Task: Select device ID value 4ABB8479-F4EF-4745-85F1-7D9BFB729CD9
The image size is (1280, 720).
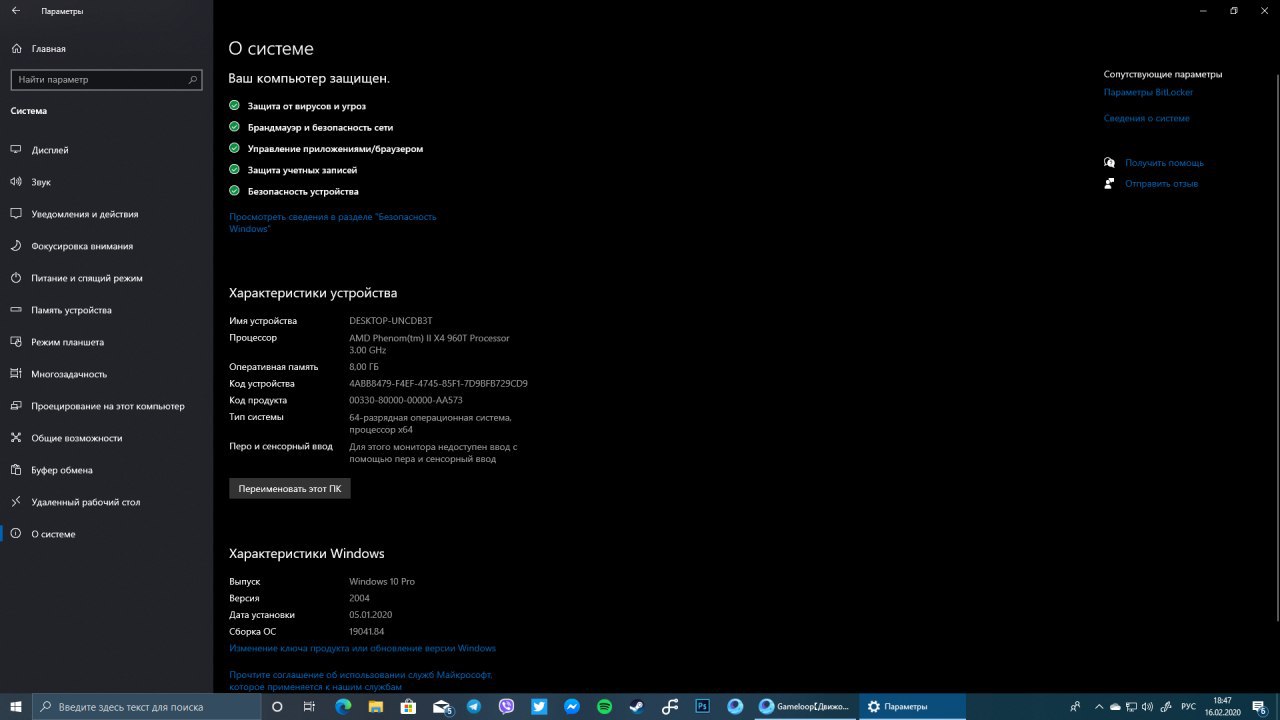Action: 438,384
